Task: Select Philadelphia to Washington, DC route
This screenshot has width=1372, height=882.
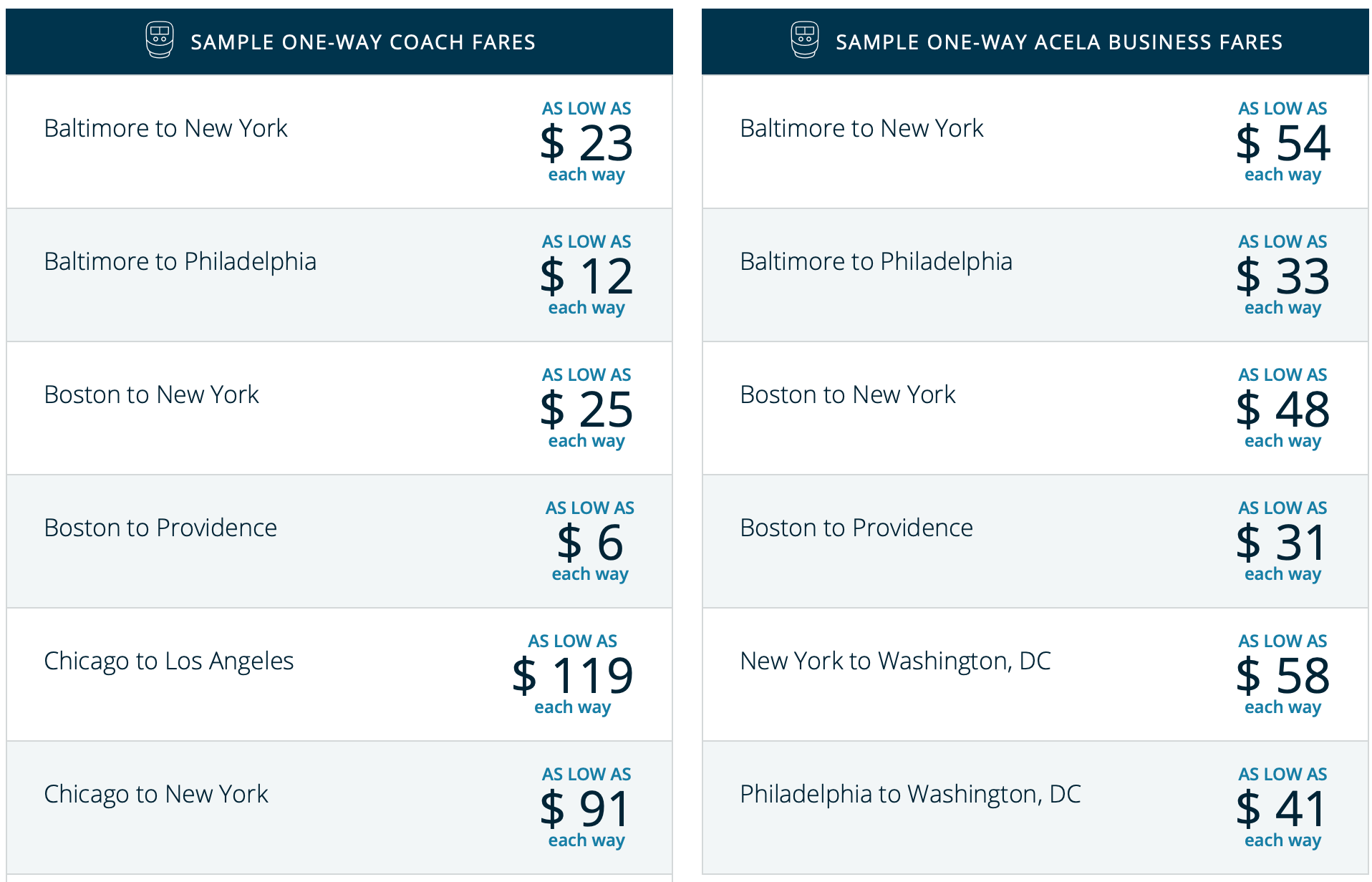Action: tap(910, 795)
